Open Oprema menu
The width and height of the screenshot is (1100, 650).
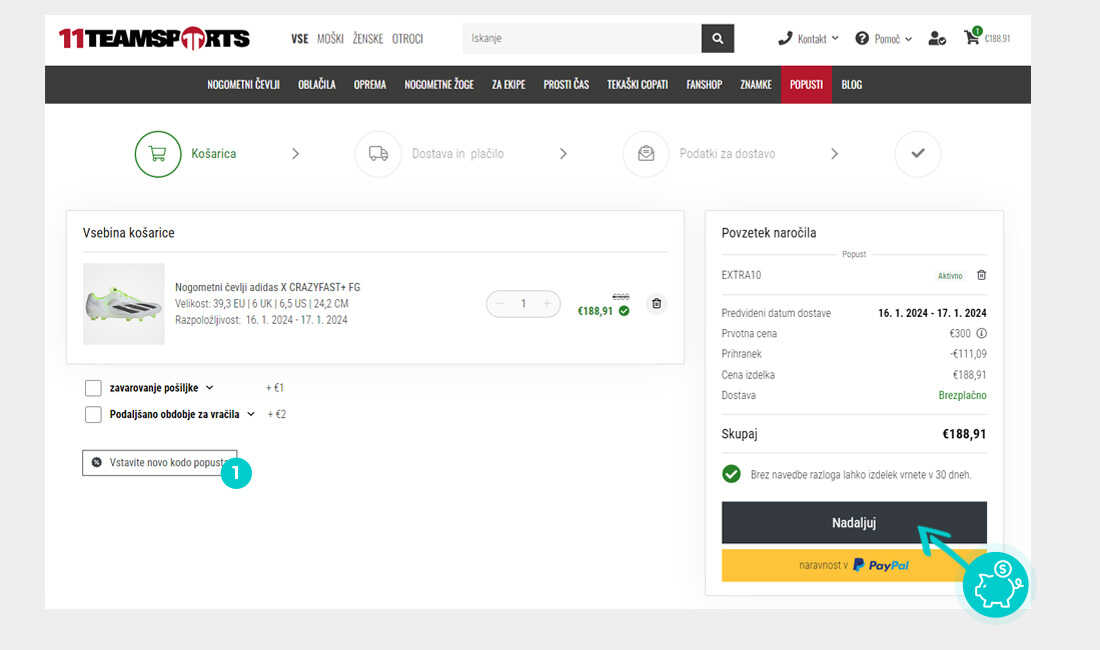(370, 84)
